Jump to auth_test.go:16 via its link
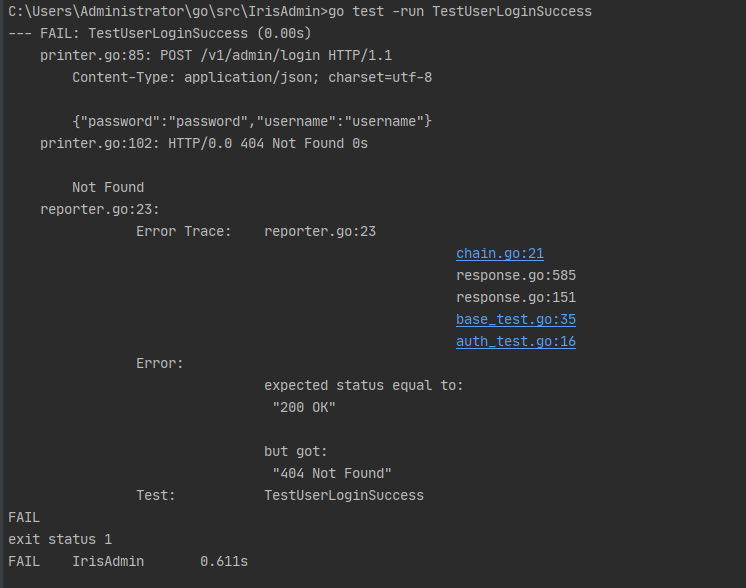746x588 pixels. point(515,342)
